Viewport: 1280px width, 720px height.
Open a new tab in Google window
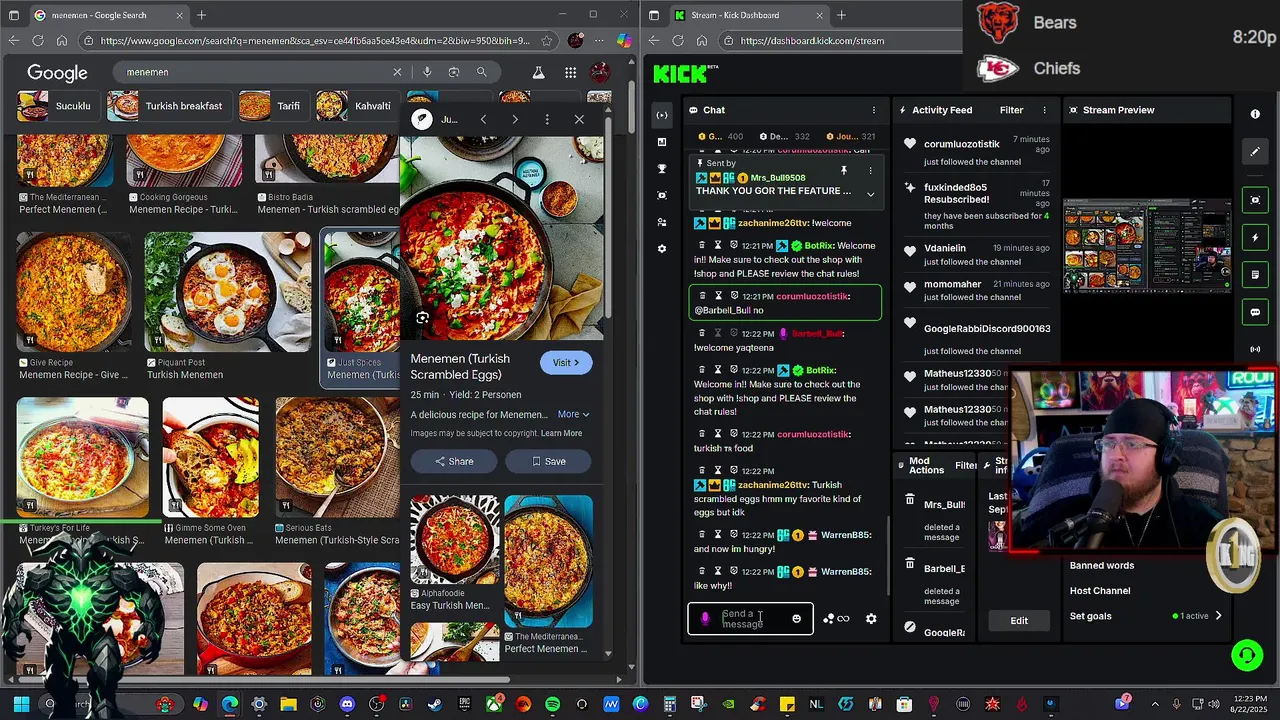click(201, 15)
